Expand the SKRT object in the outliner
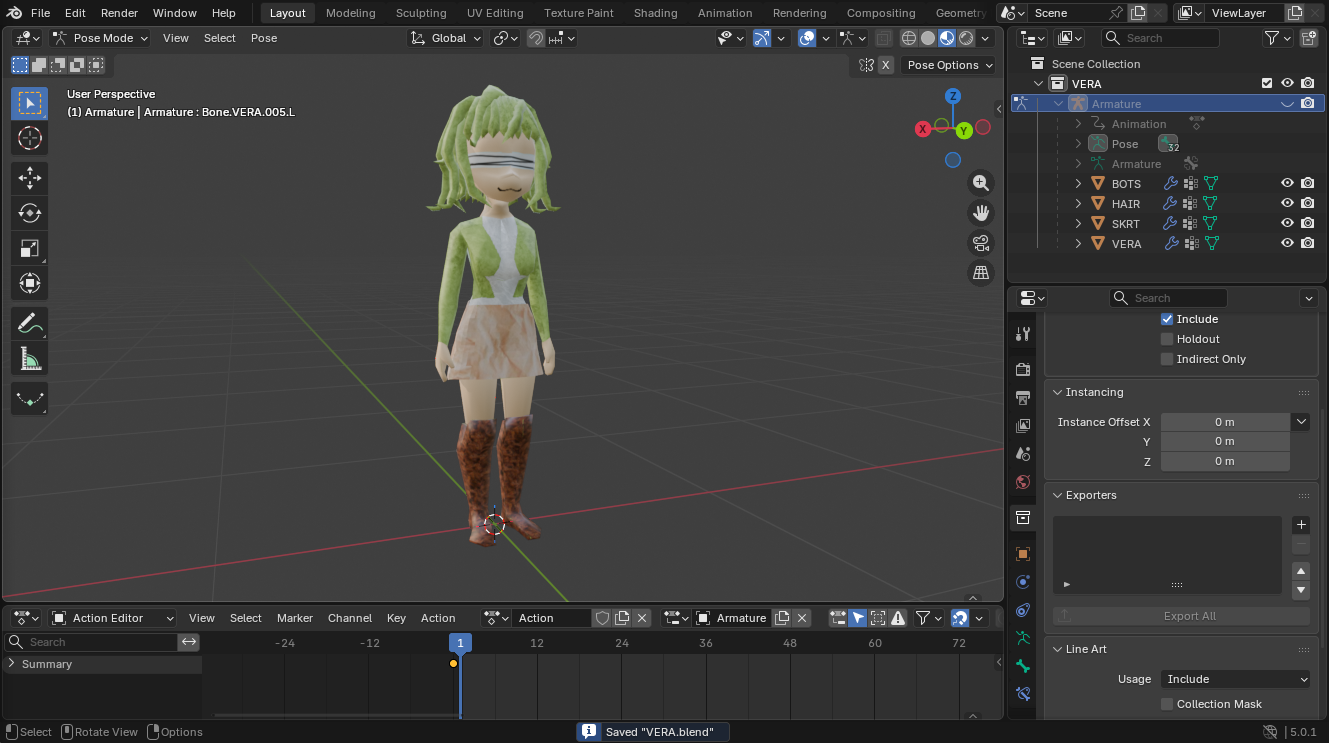Image resolution: width=1329 pixels, height=743 pixels. (x=1078, y=224)
